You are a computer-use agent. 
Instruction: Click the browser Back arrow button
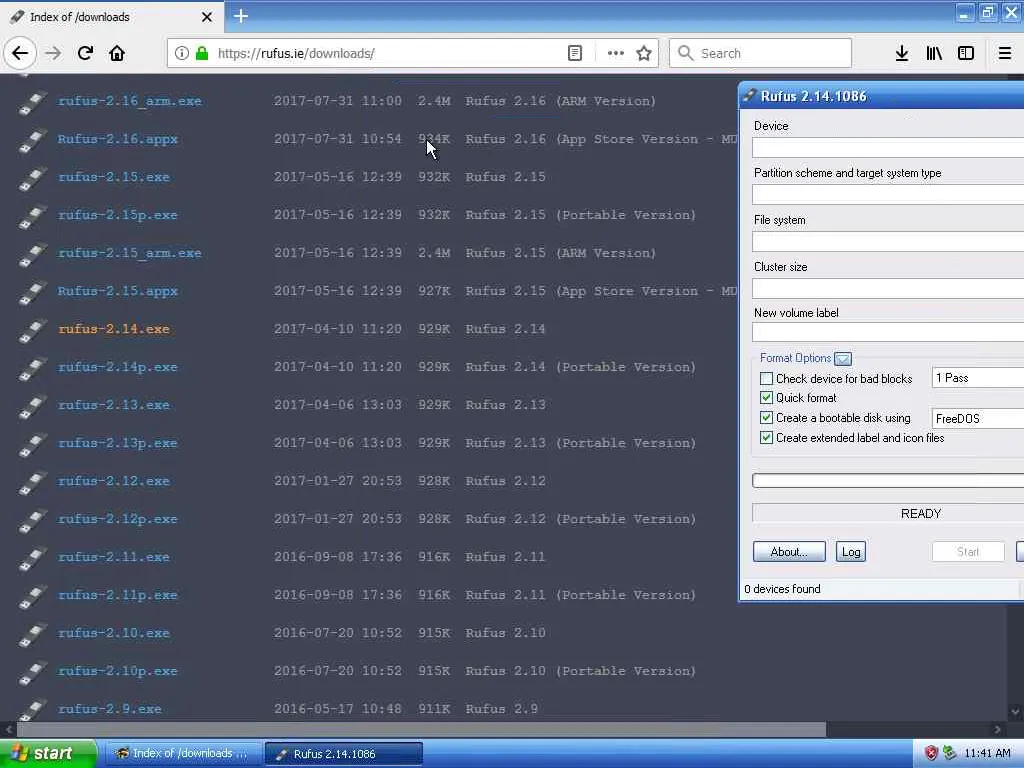[x=20, y=53]
